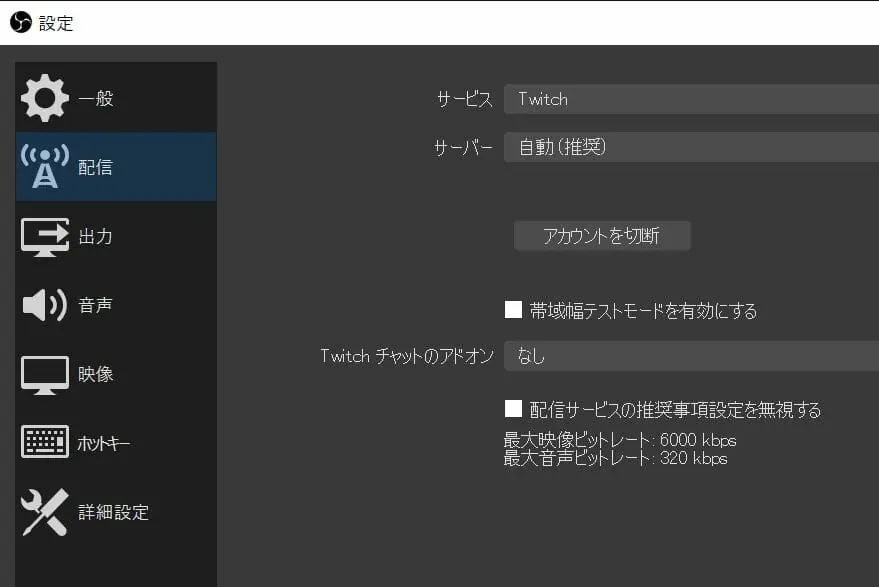Open the サービス dropdown showing Twitch
879x587 pixels.
tap(690, 99)
